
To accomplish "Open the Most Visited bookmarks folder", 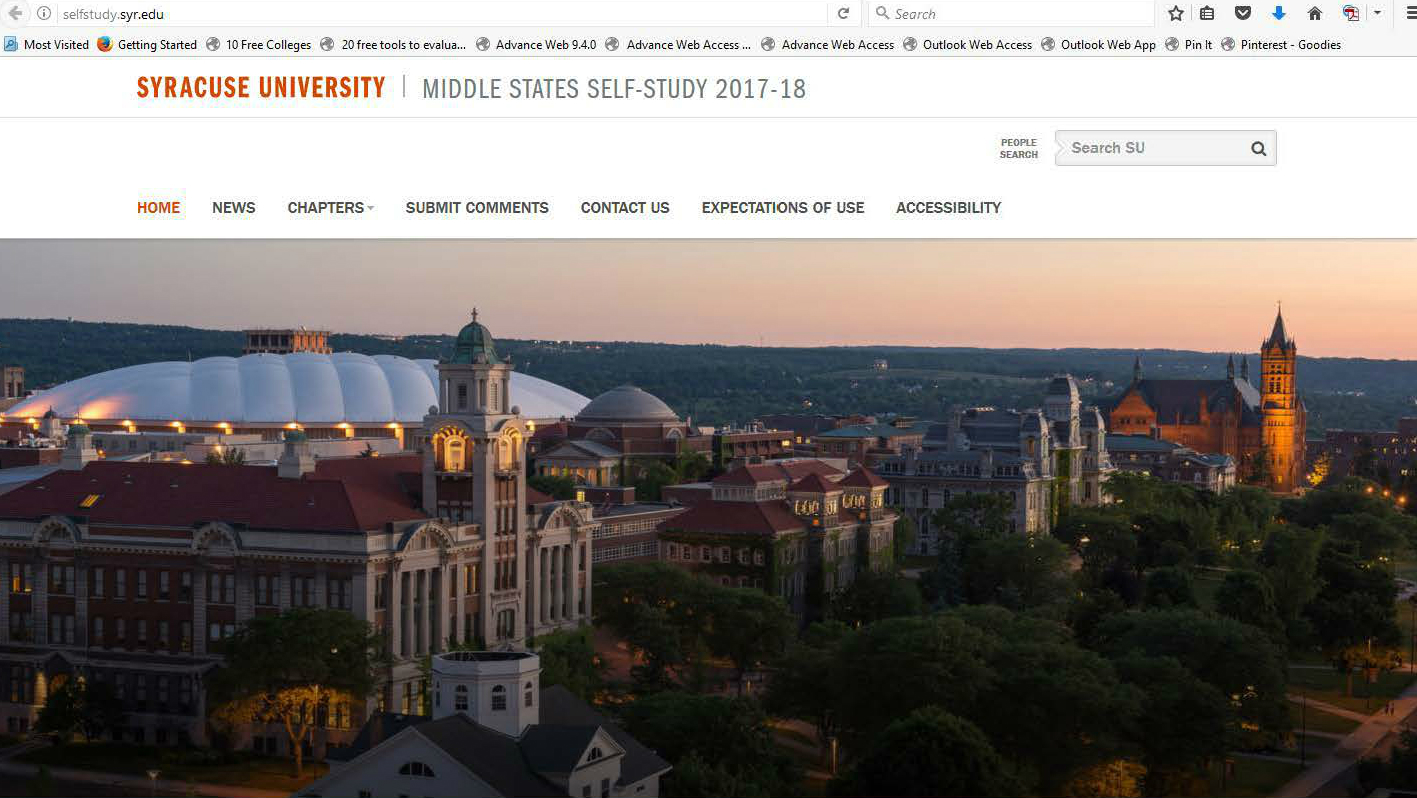I will (x=47, y=45).
